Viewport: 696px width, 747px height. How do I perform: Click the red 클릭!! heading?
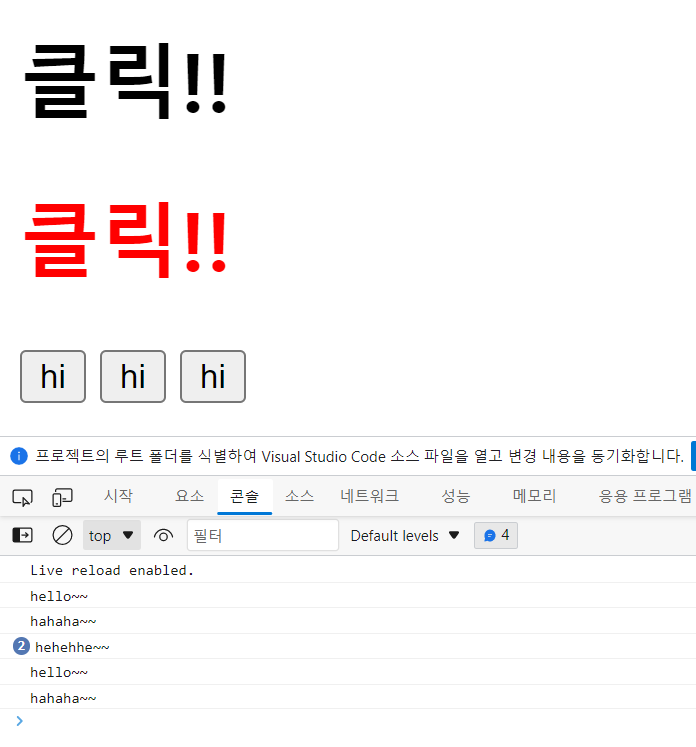[126, 240]
